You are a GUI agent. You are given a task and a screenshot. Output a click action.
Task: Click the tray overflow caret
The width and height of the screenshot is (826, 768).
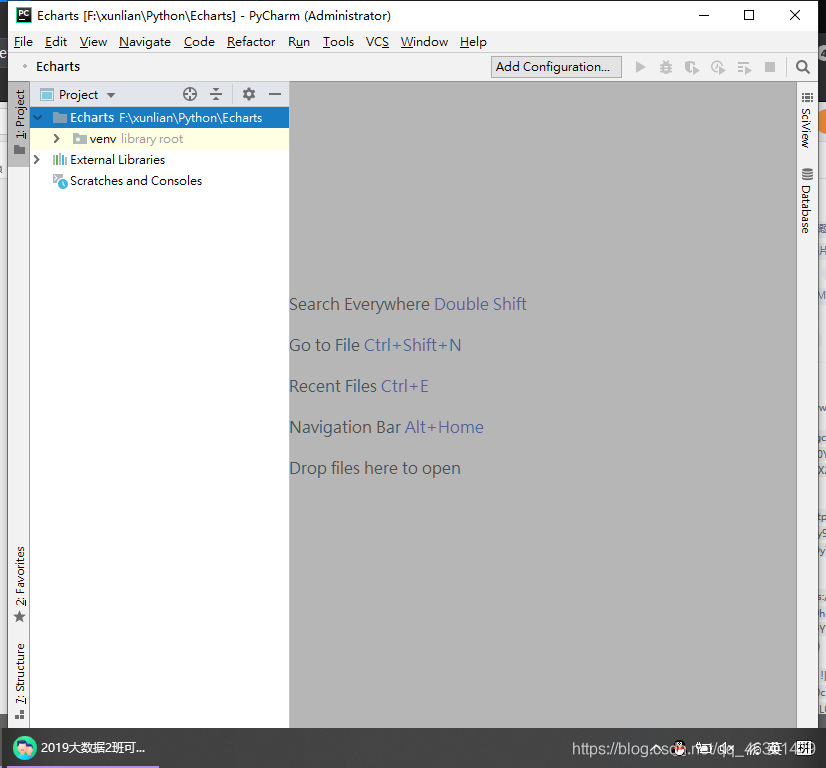[657, 748]
